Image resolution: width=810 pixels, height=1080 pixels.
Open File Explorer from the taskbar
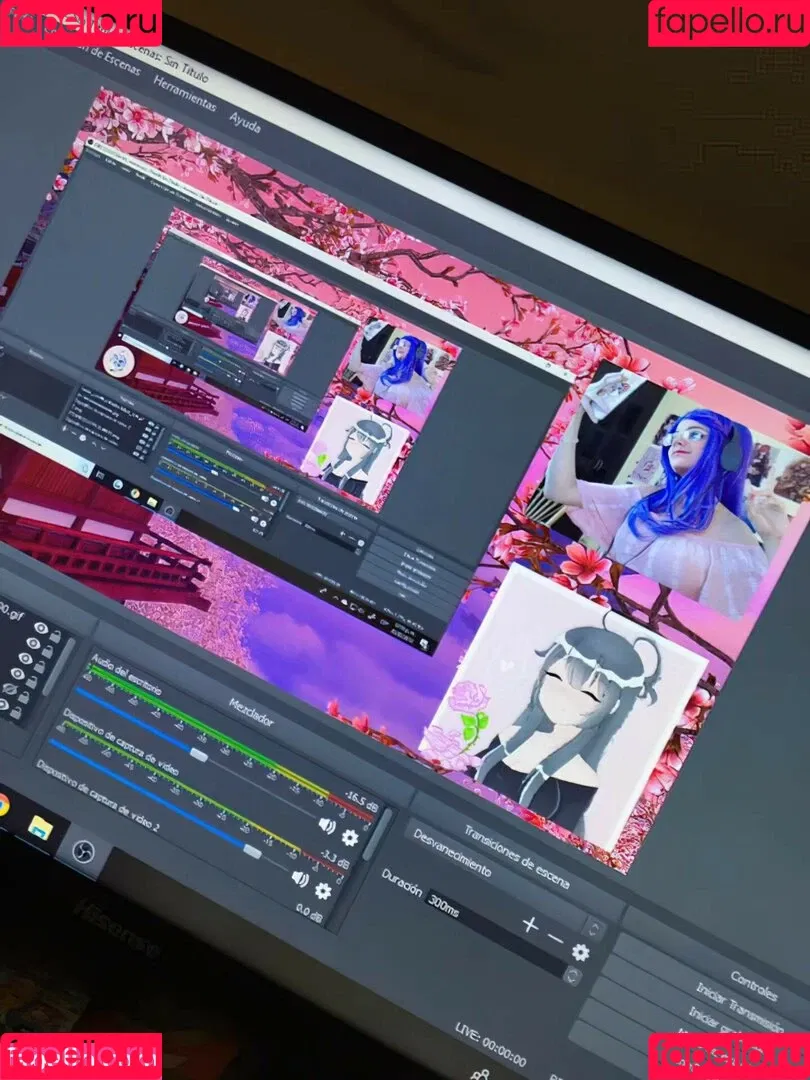[40, 827]
